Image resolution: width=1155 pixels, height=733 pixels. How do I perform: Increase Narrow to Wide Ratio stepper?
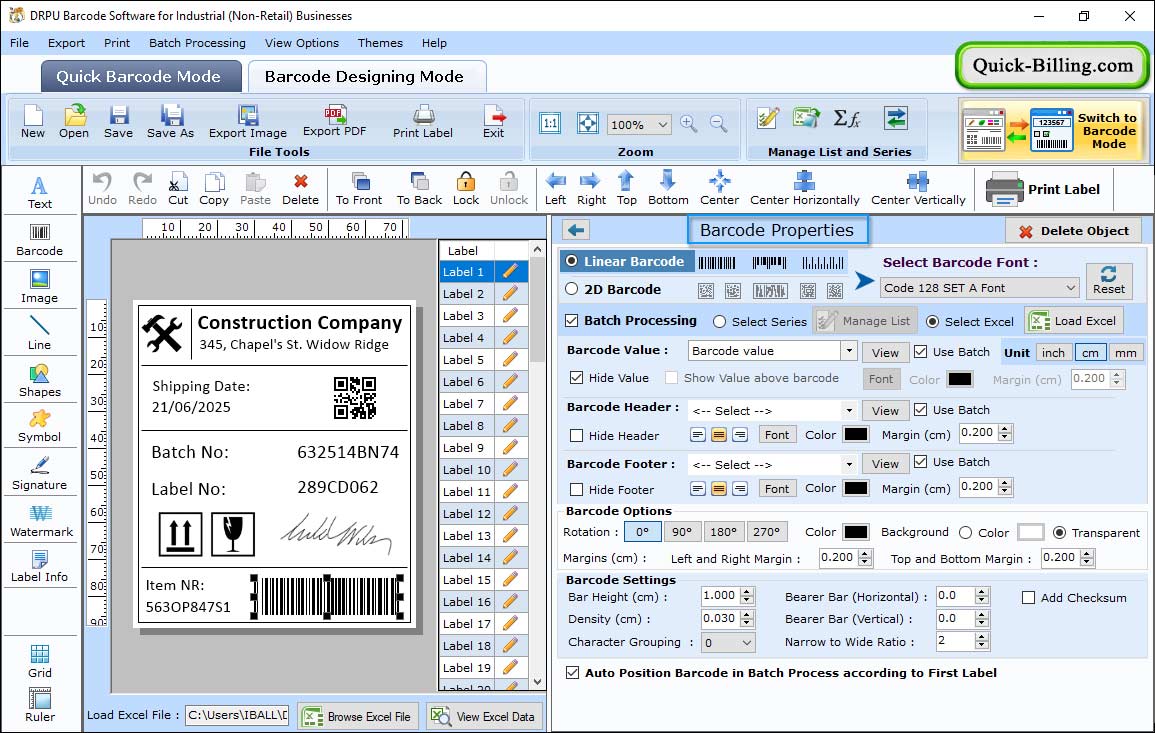[981, 637]
